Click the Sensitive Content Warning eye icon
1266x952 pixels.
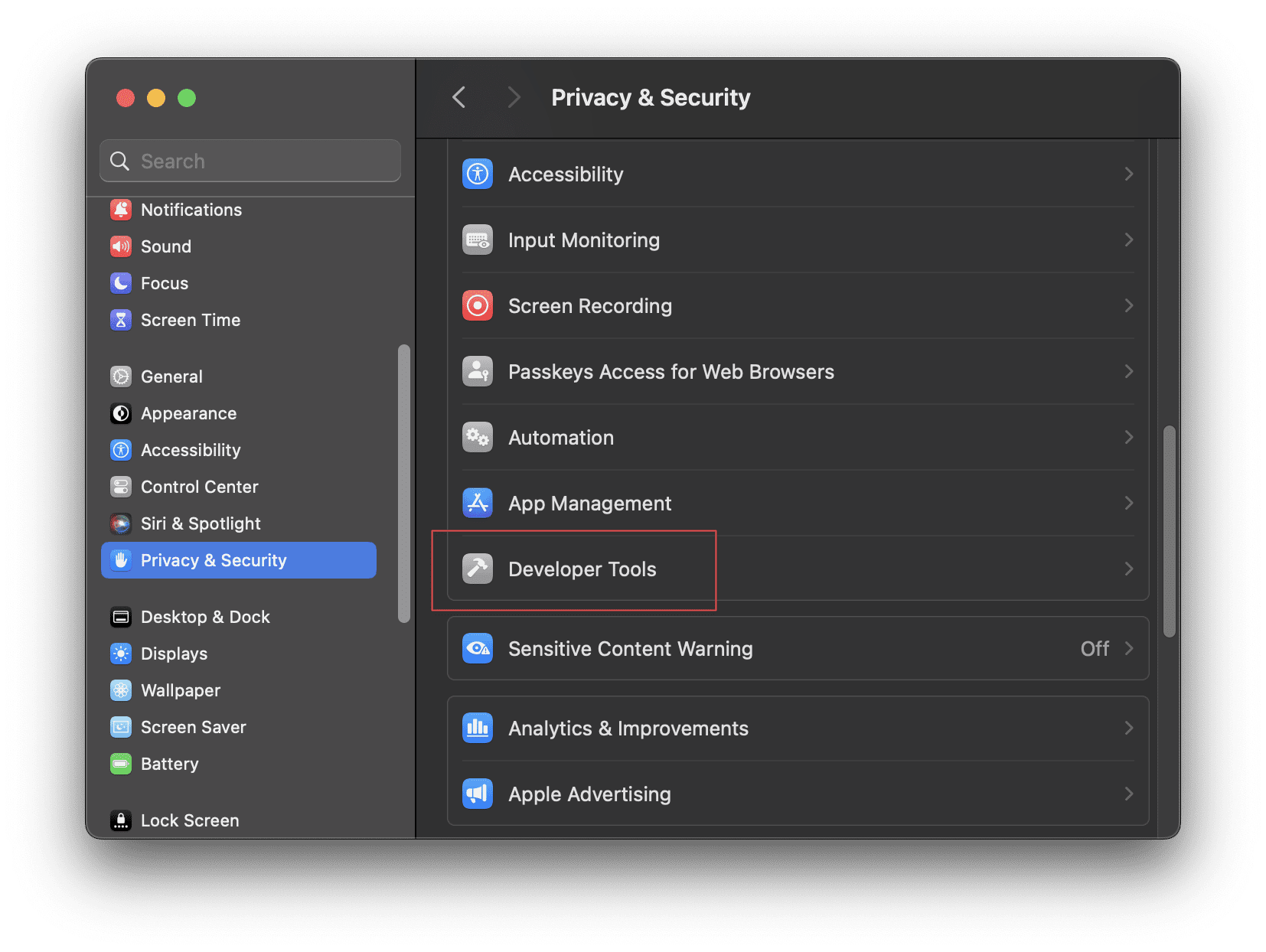pos(478,649)
